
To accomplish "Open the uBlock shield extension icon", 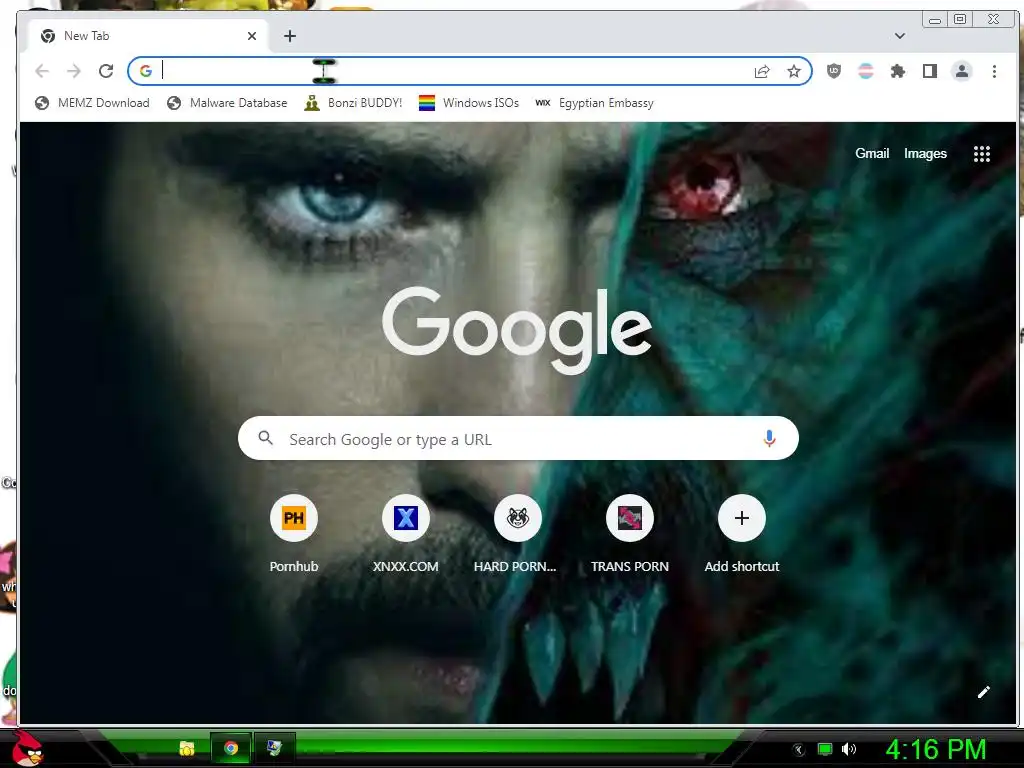I will (834, 71).
